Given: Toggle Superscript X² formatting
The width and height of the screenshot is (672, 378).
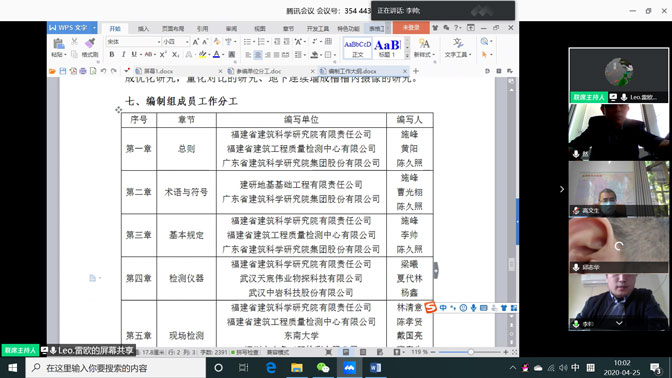Looking at the screenshot, I should point(163,54).
